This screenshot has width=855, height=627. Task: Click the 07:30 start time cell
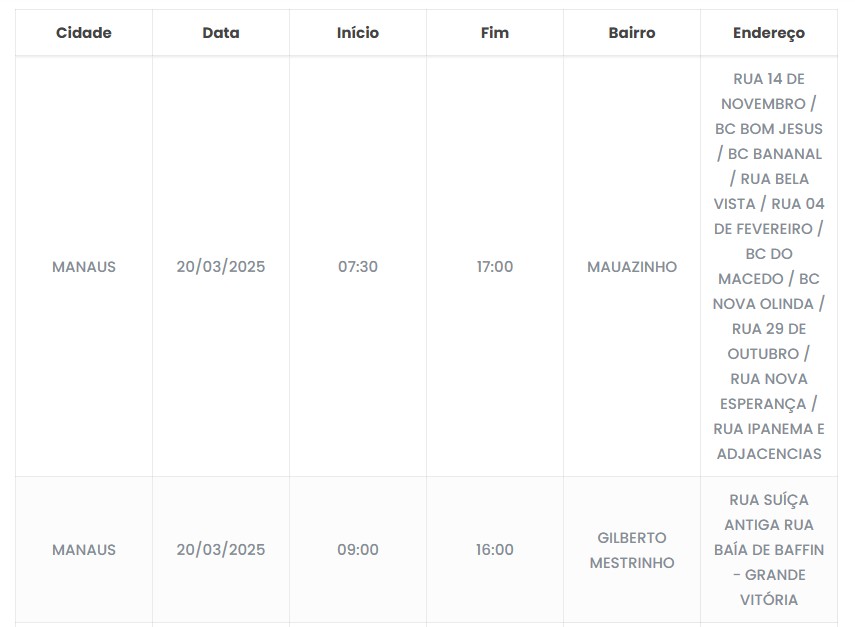(358, 267)
